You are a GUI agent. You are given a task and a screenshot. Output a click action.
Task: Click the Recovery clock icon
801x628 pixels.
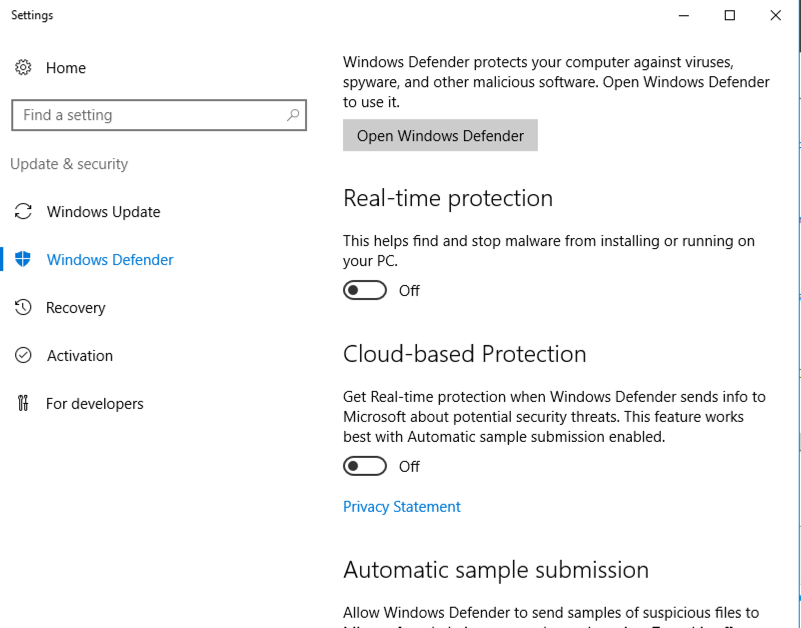tap(23, 308)
